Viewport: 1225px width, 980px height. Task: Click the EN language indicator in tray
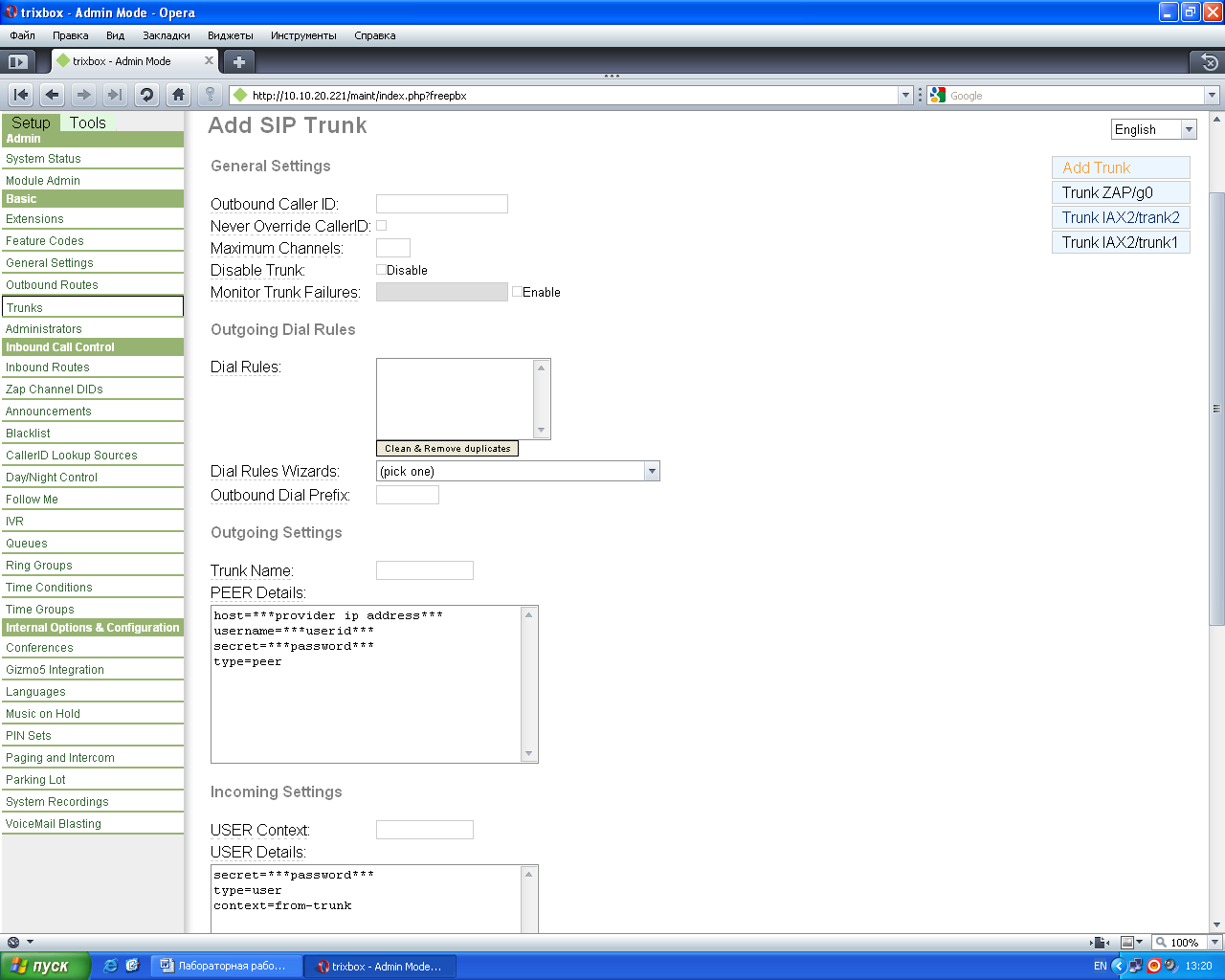tap(1100, 966)
